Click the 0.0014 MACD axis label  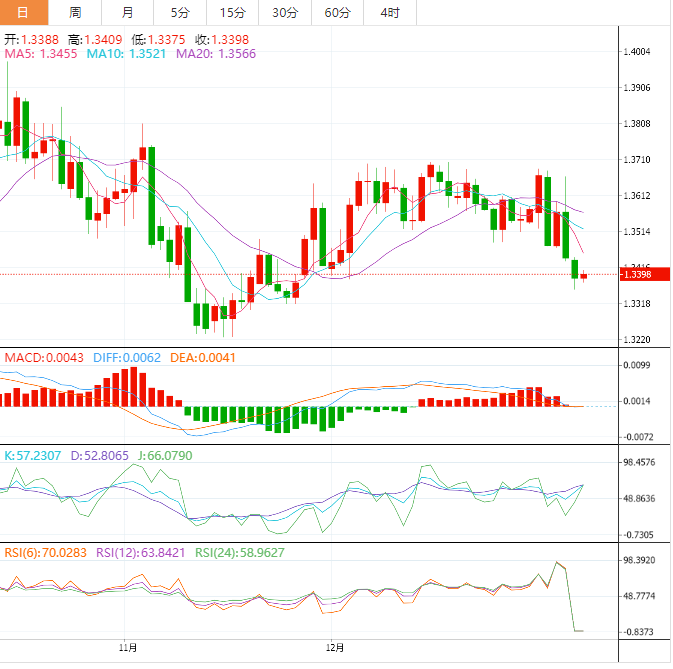click(637, 402)
